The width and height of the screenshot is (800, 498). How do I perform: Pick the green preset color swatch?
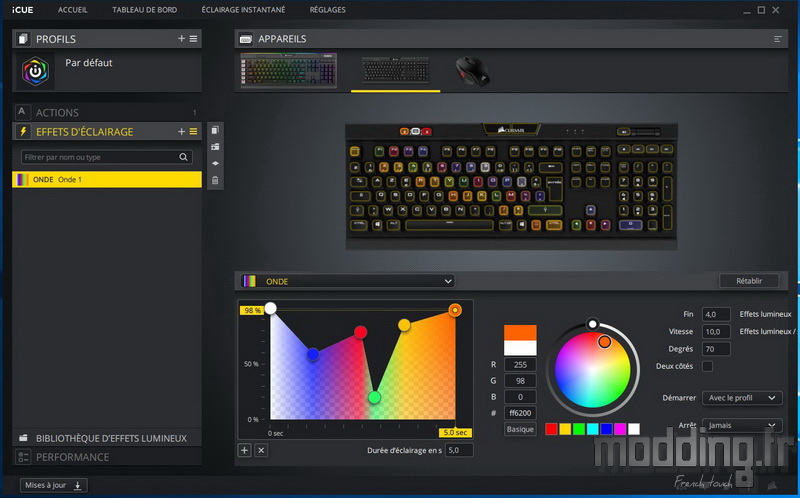pos(579,429)
